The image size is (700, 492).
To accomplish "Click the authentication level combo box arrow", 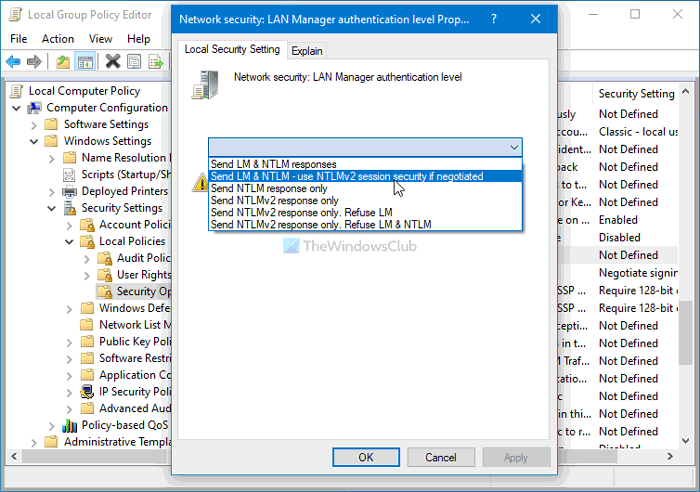I will point(514,147).
